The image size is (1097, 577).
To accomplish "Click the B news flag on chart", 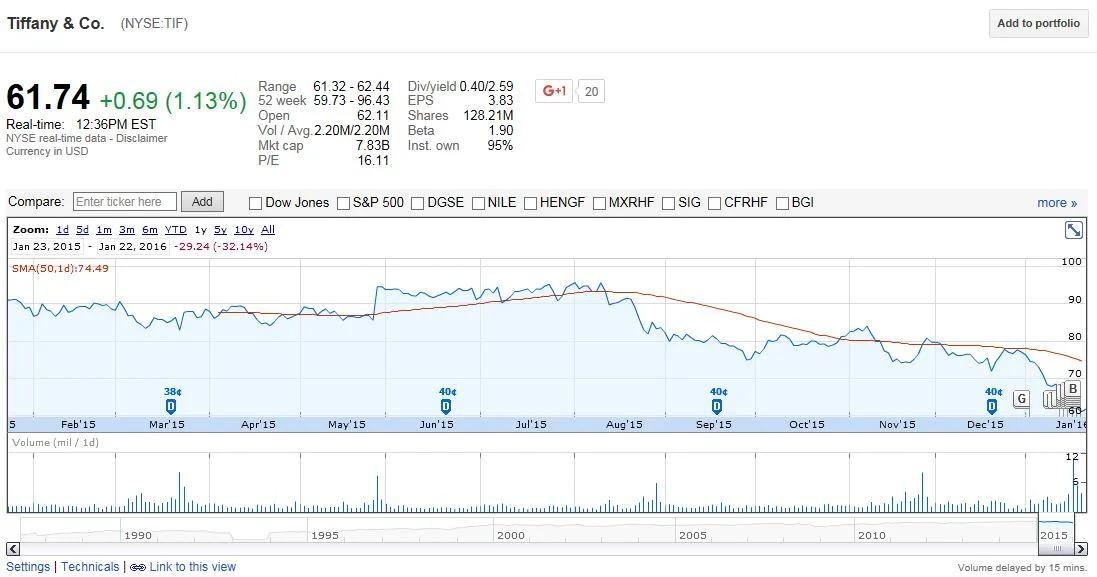I will [1073, 390].
